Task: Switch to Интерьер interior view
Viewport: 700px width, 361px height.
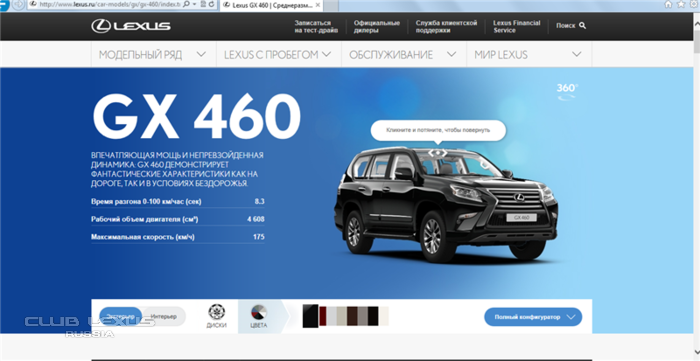Action: coord(163,316)
